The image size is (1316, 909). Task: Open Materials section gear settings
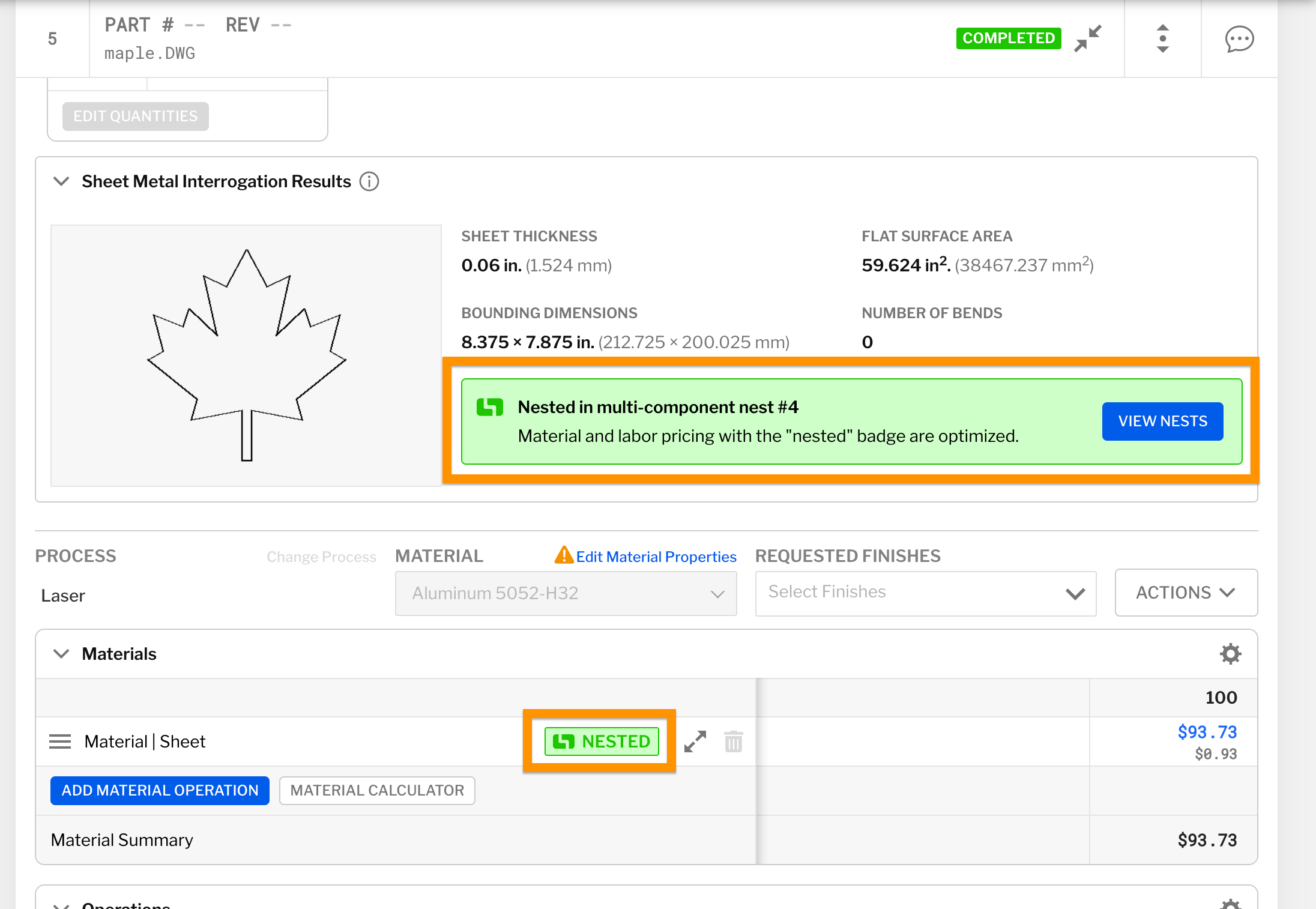(1230, 654)
